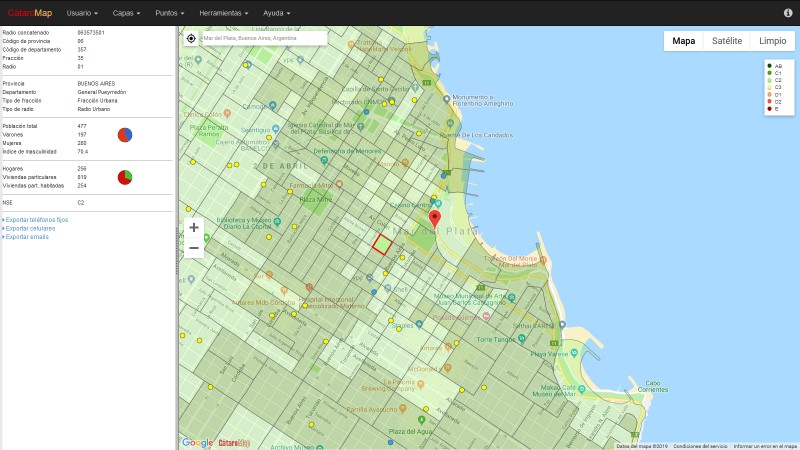Click the Clínica Colón hospital marker

tap(227, 113)
